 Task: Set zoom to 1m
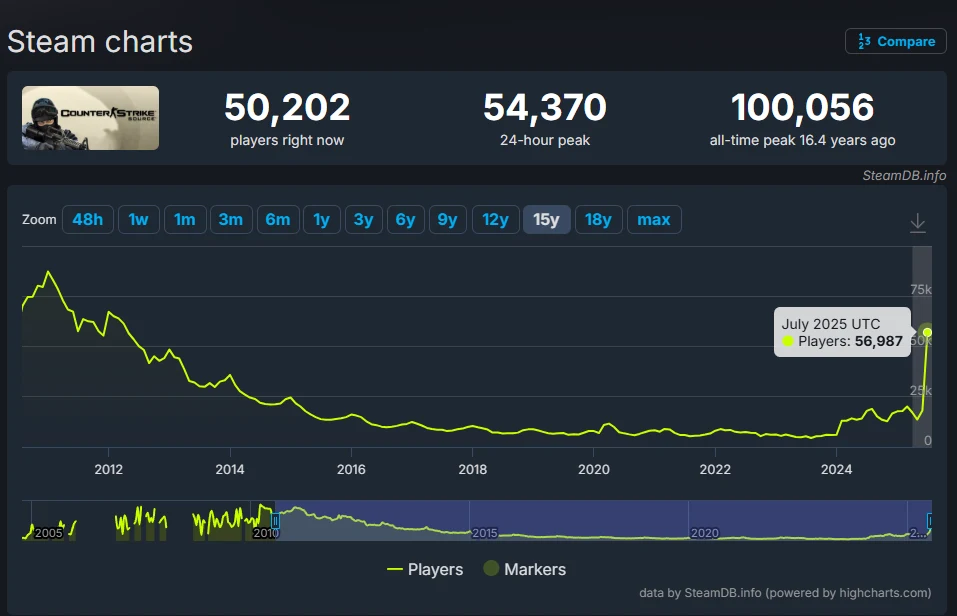point(185,219)
